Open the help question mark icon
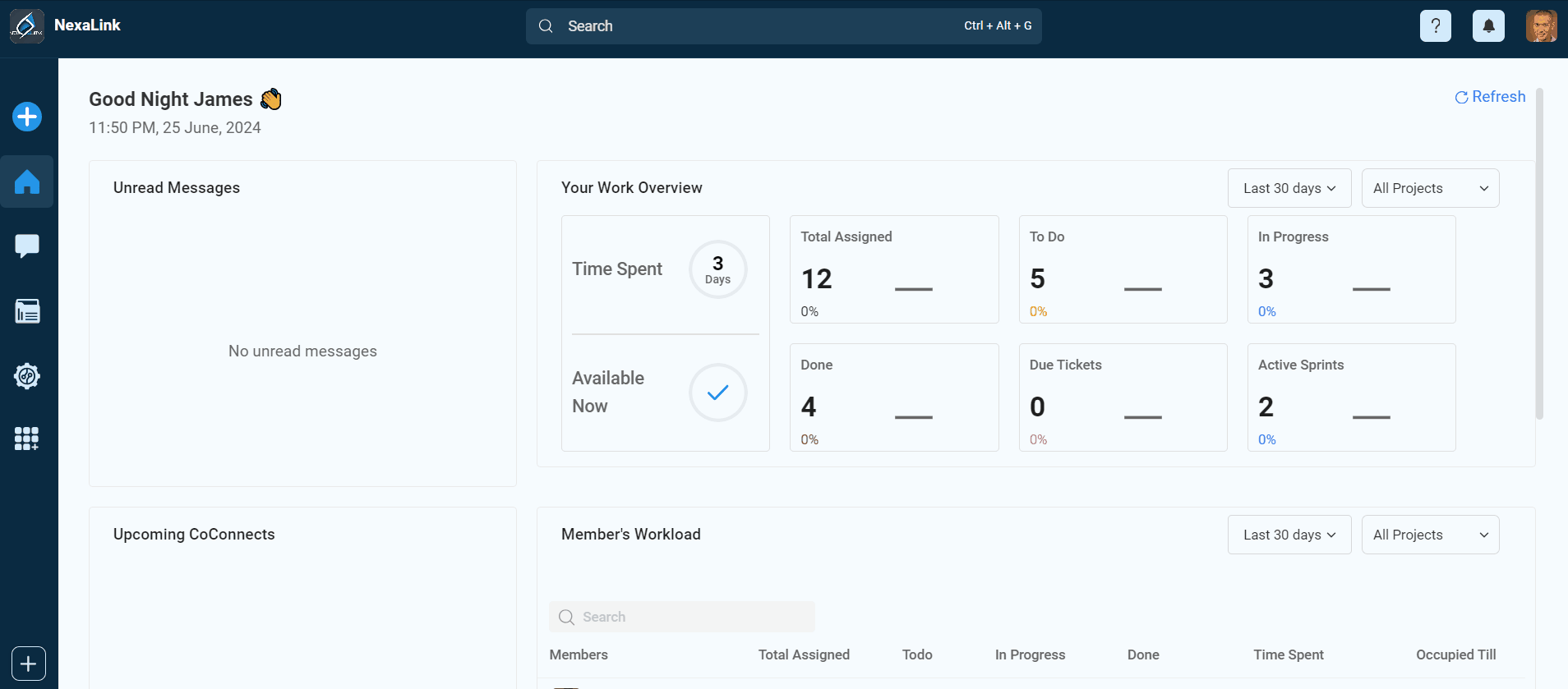 [x=1435, y=26]
